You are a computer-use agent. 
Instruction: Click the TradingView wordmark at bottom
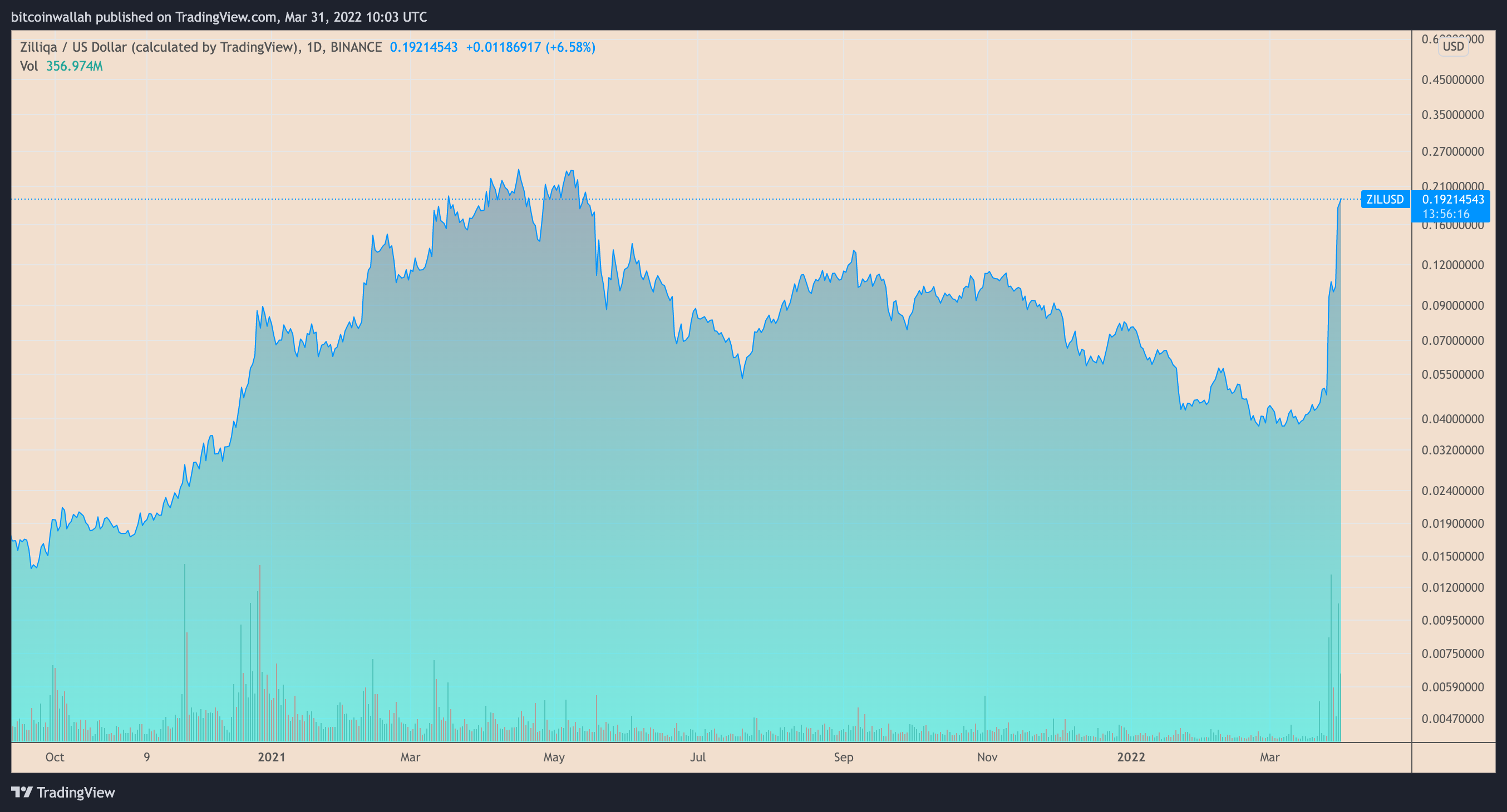pos(76,792)
